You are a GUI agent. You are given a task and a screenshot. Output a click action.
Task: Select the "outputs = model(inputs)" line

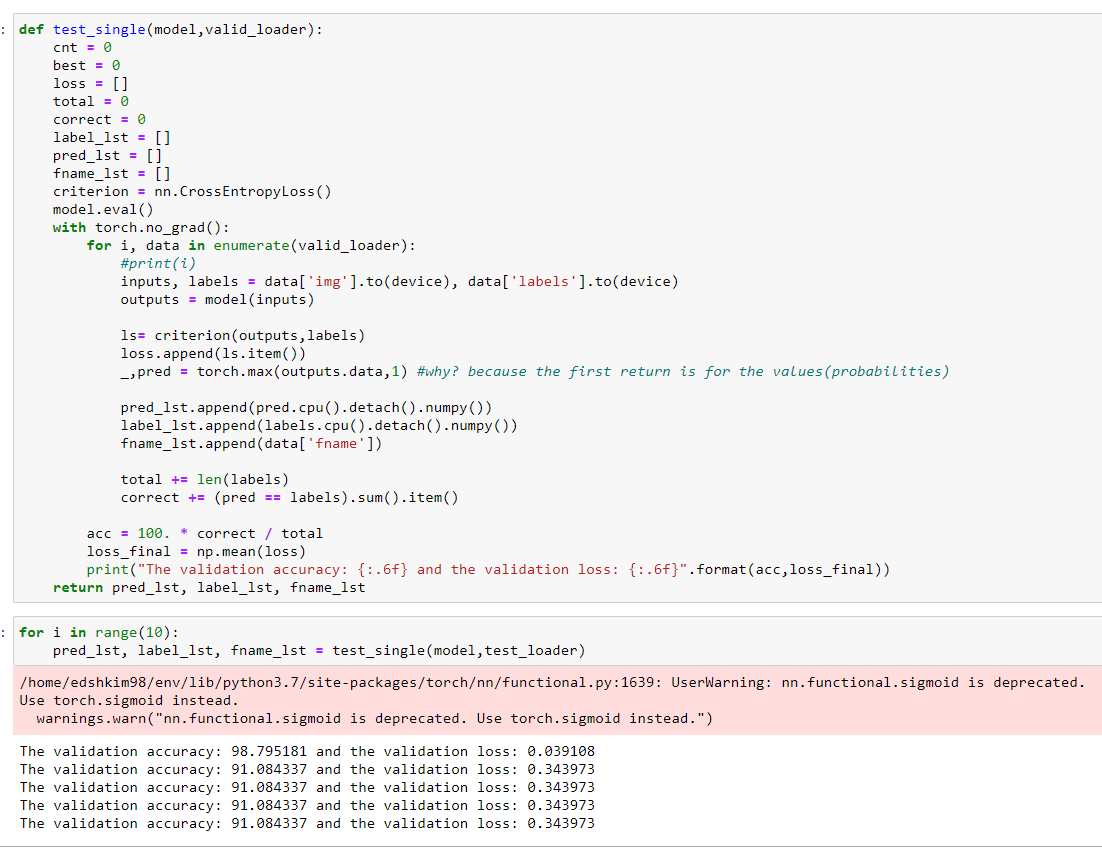pos(217,300)
